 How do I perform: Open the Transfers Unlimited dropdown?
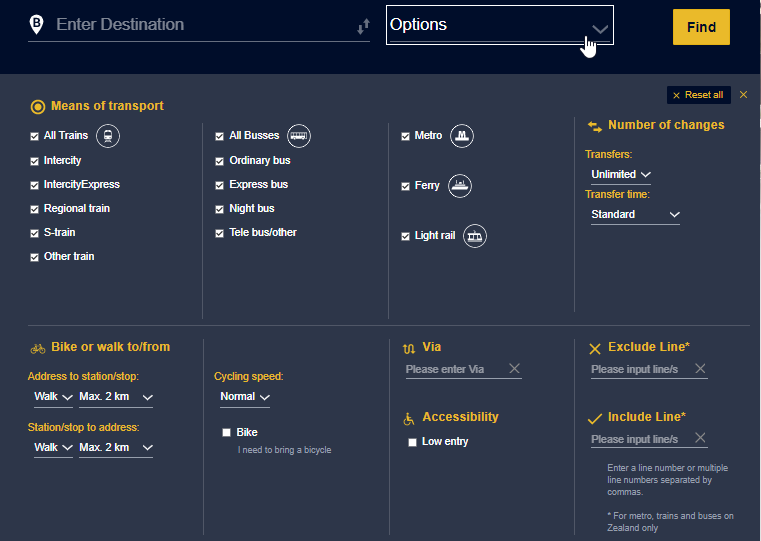pos(621,175)
